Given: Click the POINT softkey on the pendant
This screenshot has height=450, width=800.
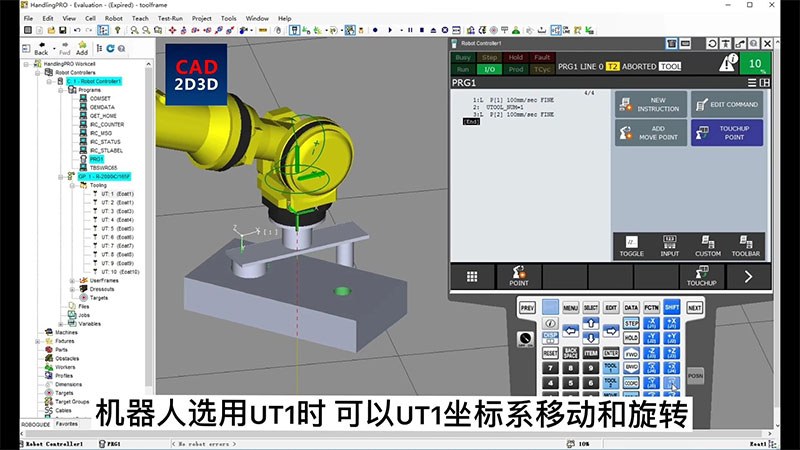Looking at the screenshot, I should (518, 276).
